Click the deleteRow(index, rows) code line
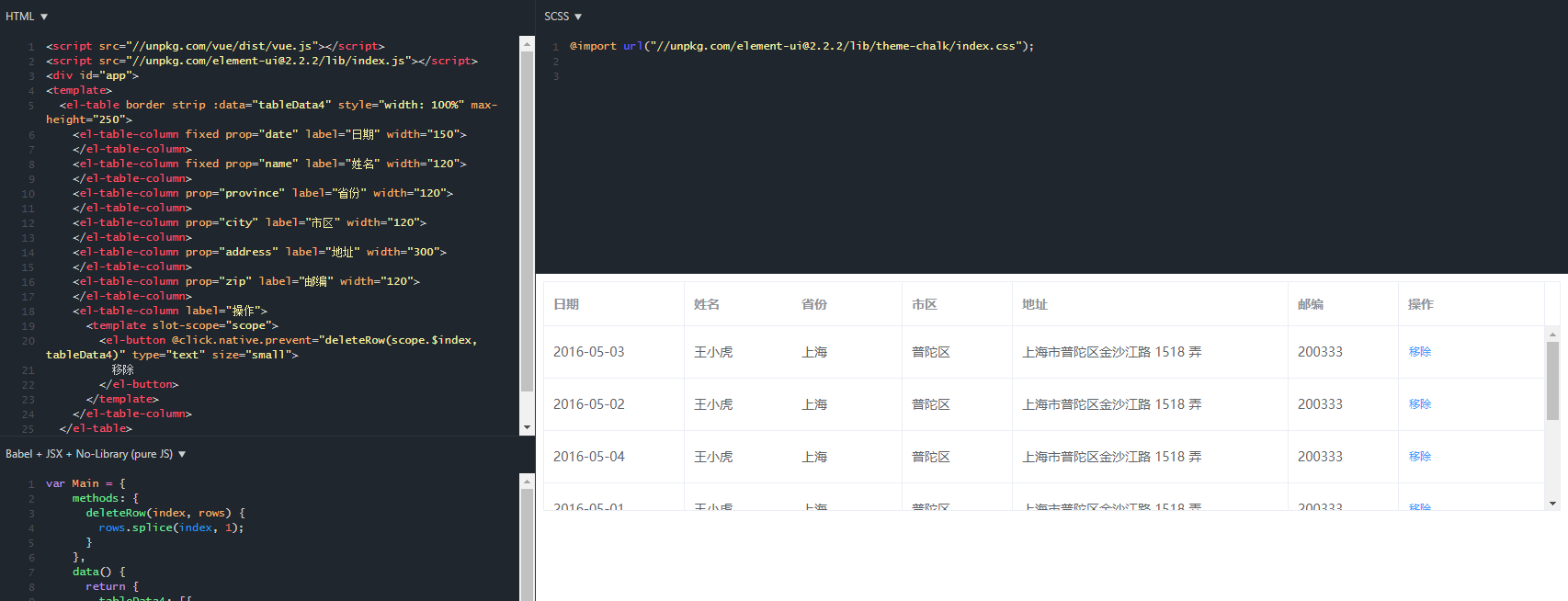Viewport: 1568px width, 601px height. pos(165,513)
